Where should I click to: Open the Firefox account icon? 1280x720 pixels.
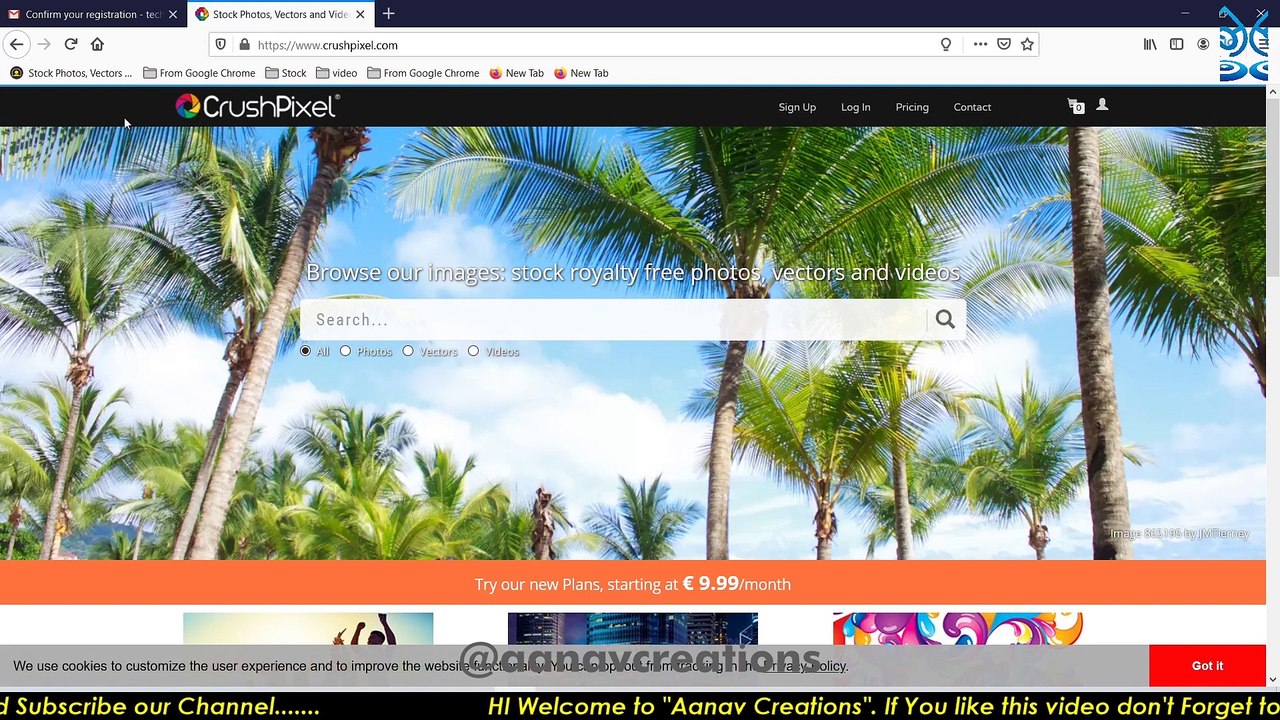[1203, 44]
